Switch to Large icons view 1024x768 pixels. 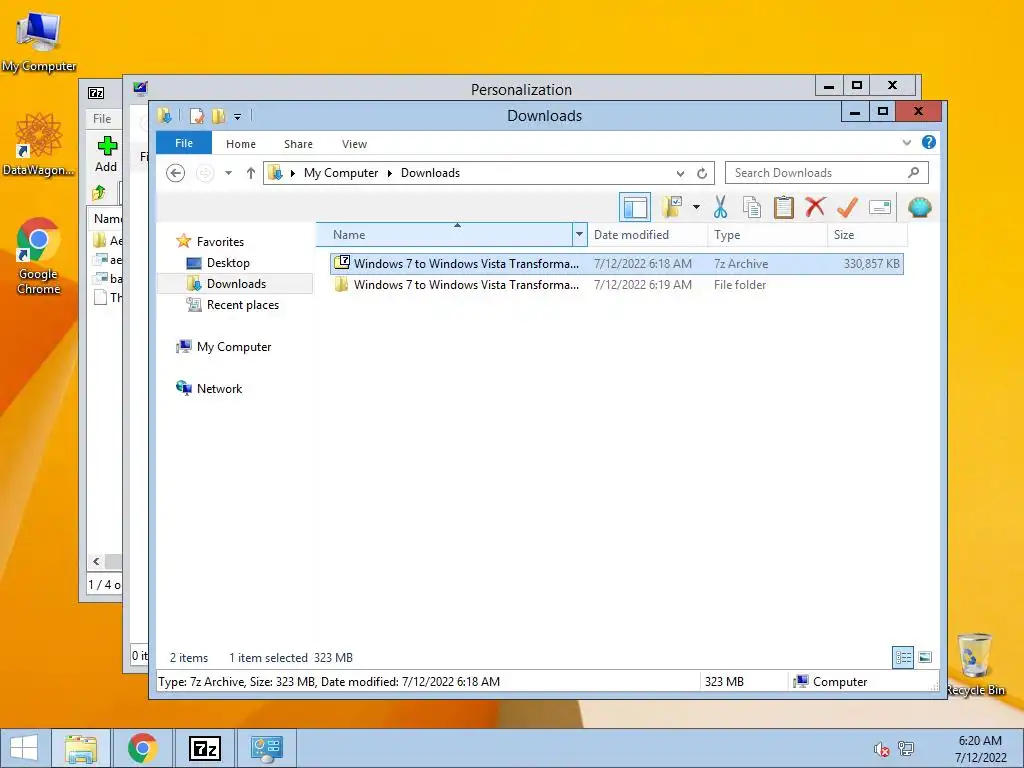[x=925, y=658]
